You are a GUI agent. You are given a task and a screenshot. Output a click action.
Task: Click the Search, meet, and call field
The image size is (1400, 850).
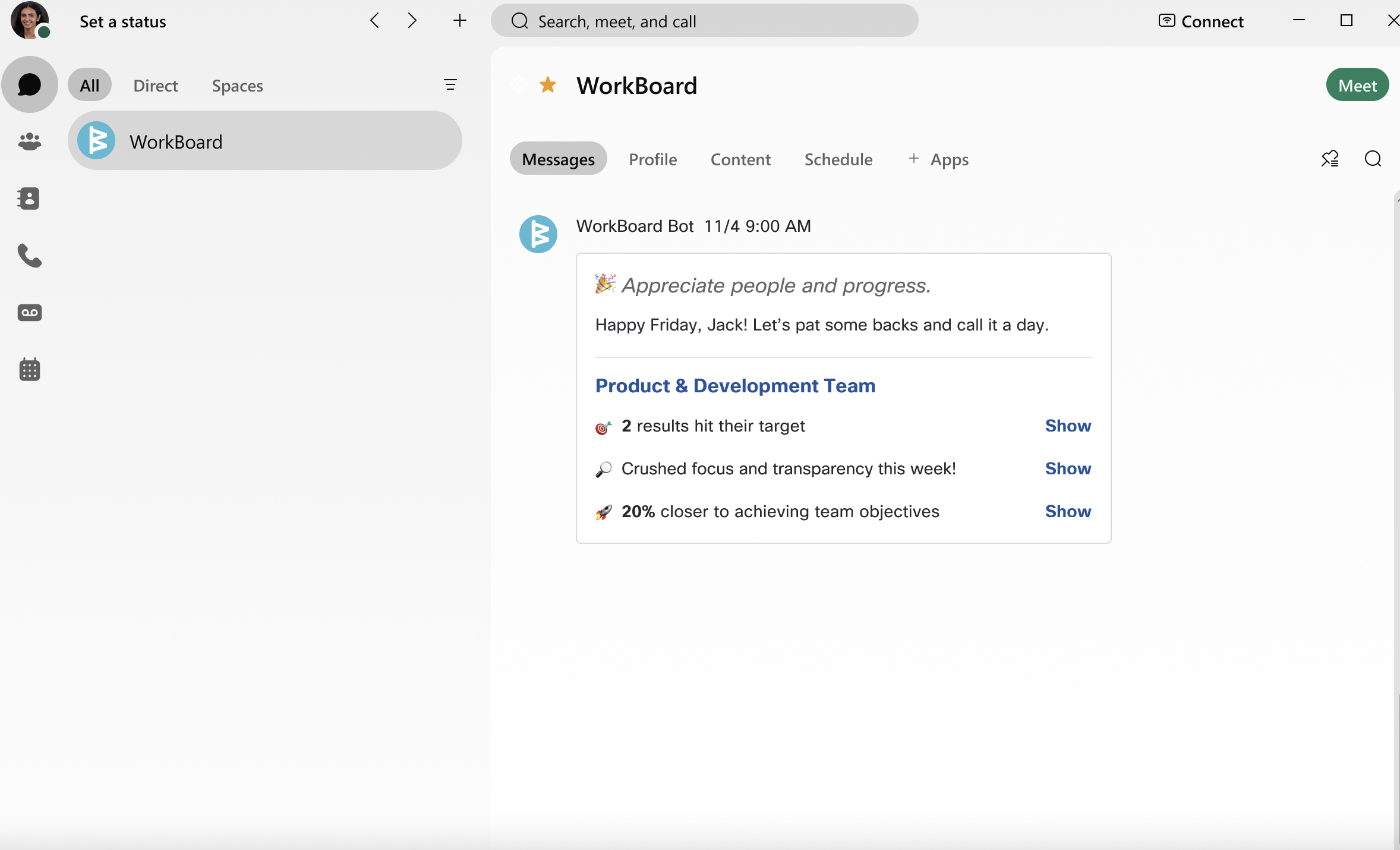pyautogui.click(x=704, y=21)
